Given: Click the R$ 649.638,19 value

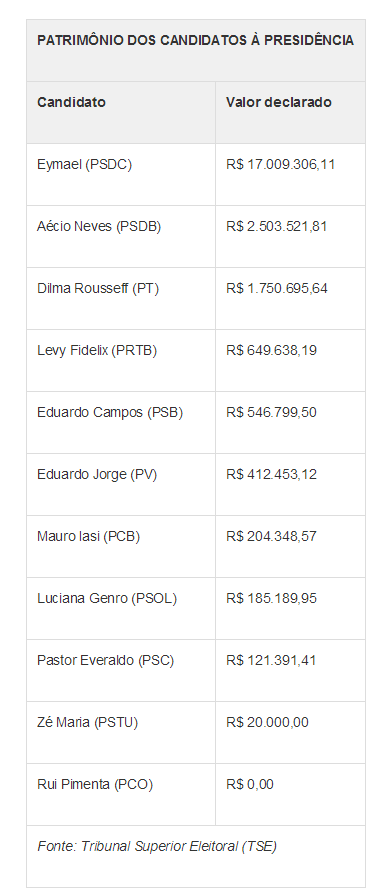Looking at the screenshot, I should [271, 351].
